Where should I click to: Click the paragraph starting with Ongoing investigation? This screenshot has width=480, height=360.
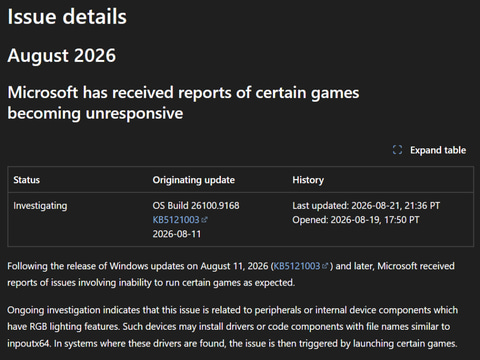click(x=233, y=327)
